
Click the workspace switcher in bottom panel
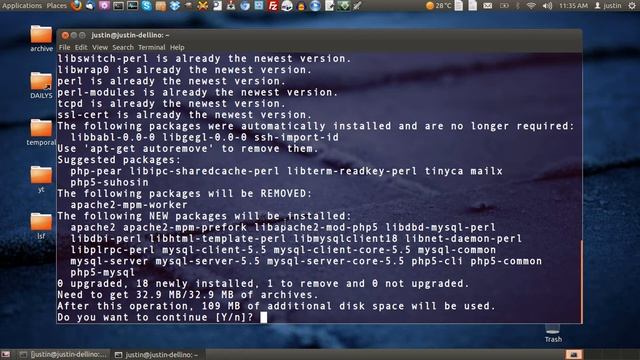pos(574,355)
